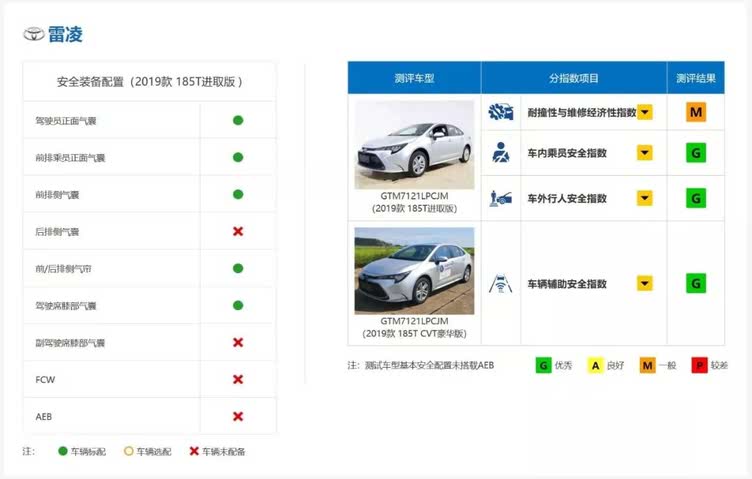Click the 车辆辅助安全指数 label
Image resolution: width=752 pixels, height=479 pixels.
(x=567, y=284)
